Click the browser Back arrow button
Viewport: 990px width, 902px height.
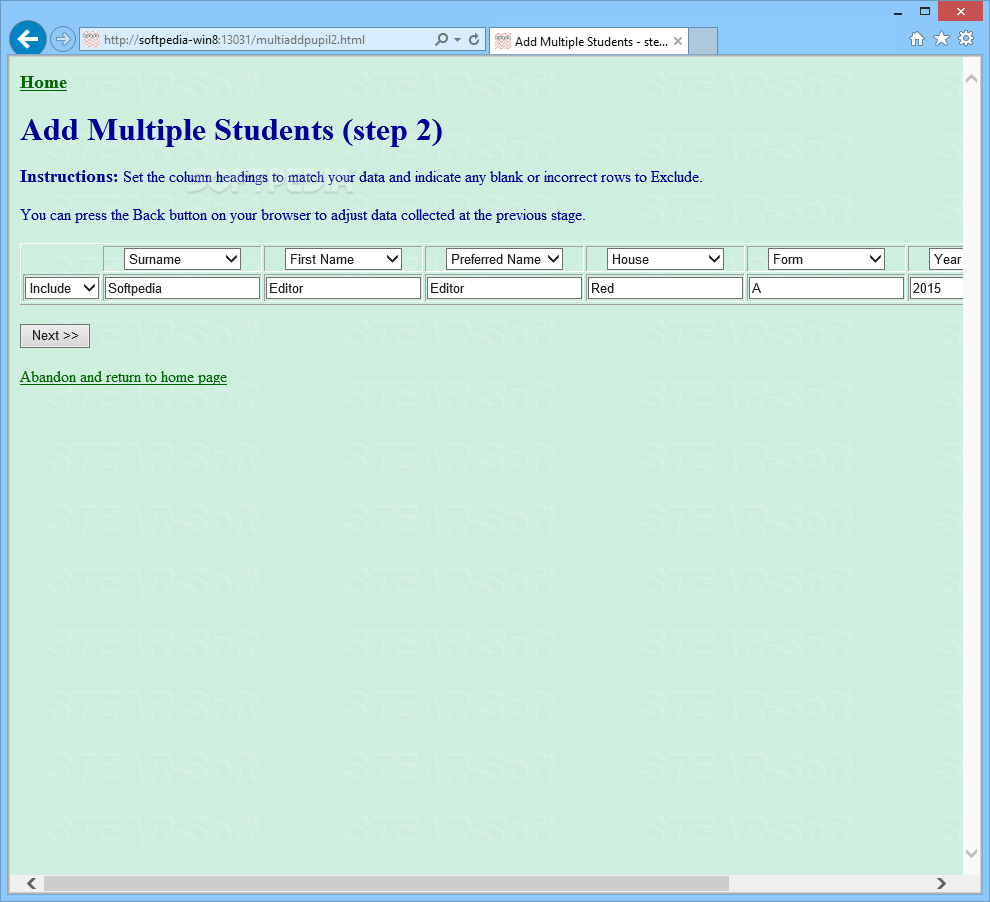pos(28,39)
